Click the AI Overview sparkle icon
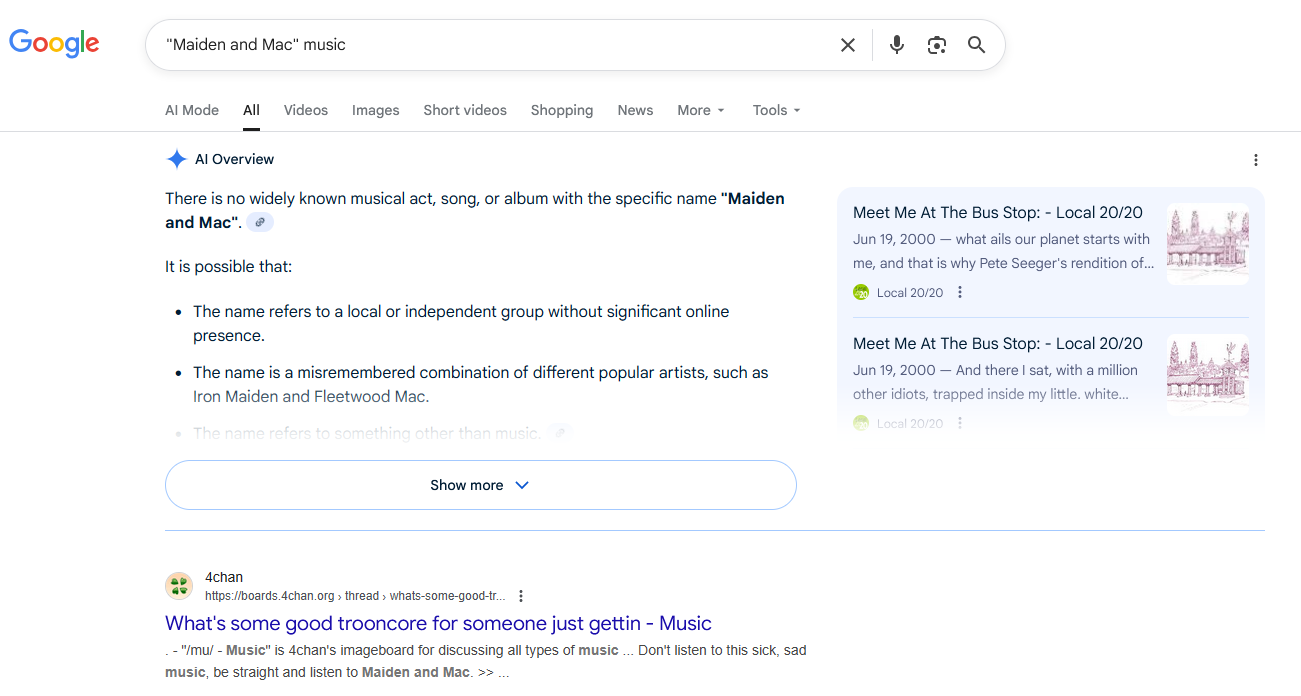Viewport: 1301px width, 696px height. (x=177, y=159)
